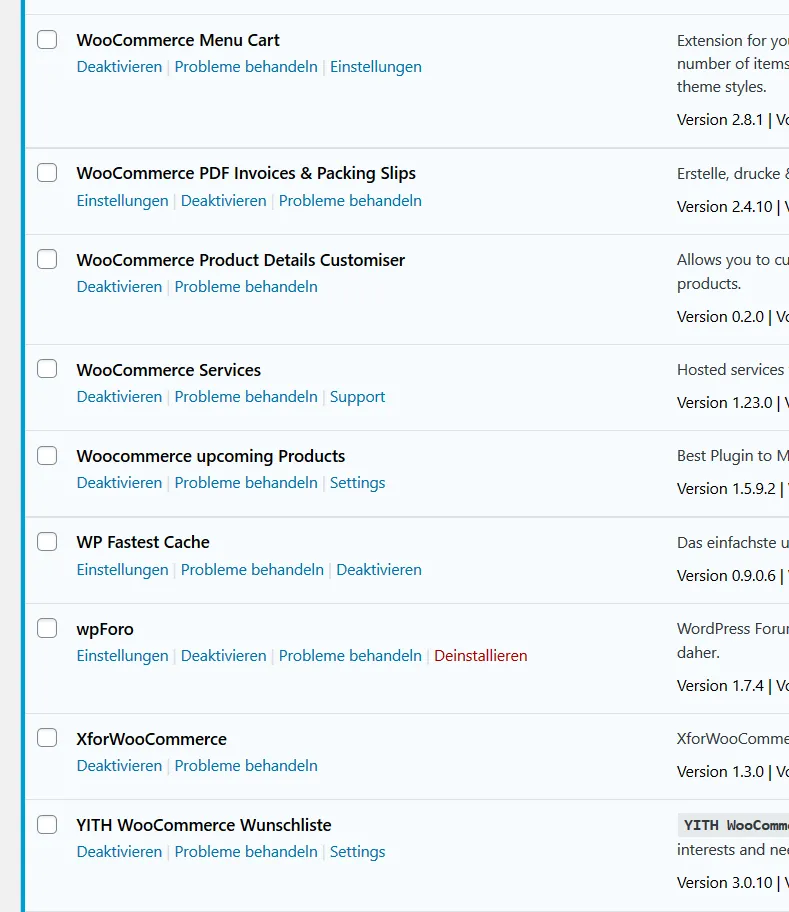Click the WooCommerce Services plugin name
This screenshot has width=789, height=912.
tap(169, 370)
